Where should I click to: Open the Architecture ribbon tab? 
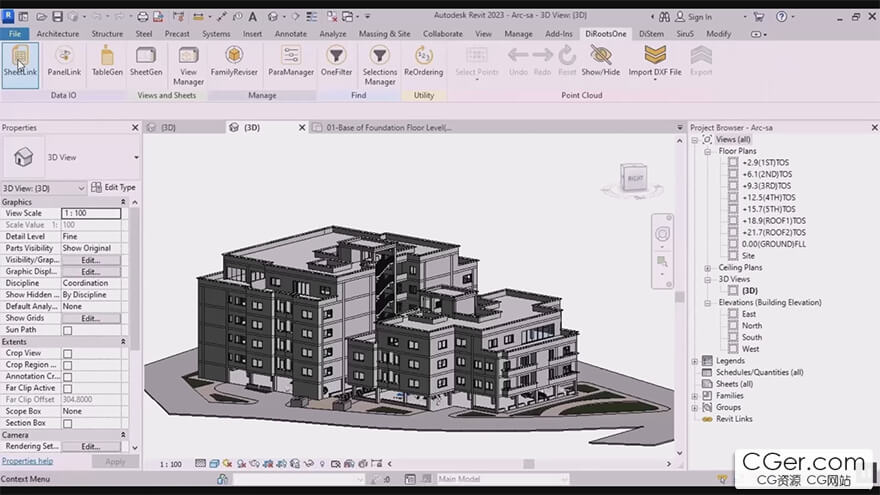click(x=58, y=34)
